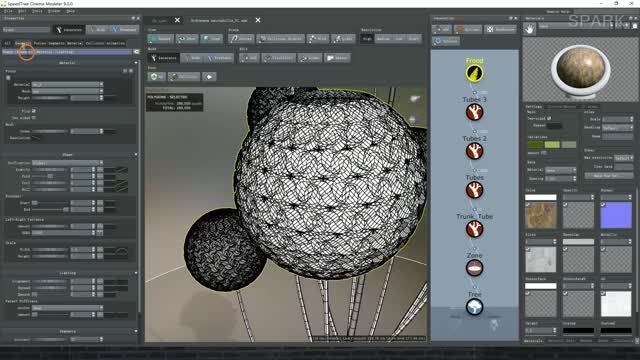
Task: Toggle the Two-sided checkbox
Action: pyautogui.click(x=549, y=118)
